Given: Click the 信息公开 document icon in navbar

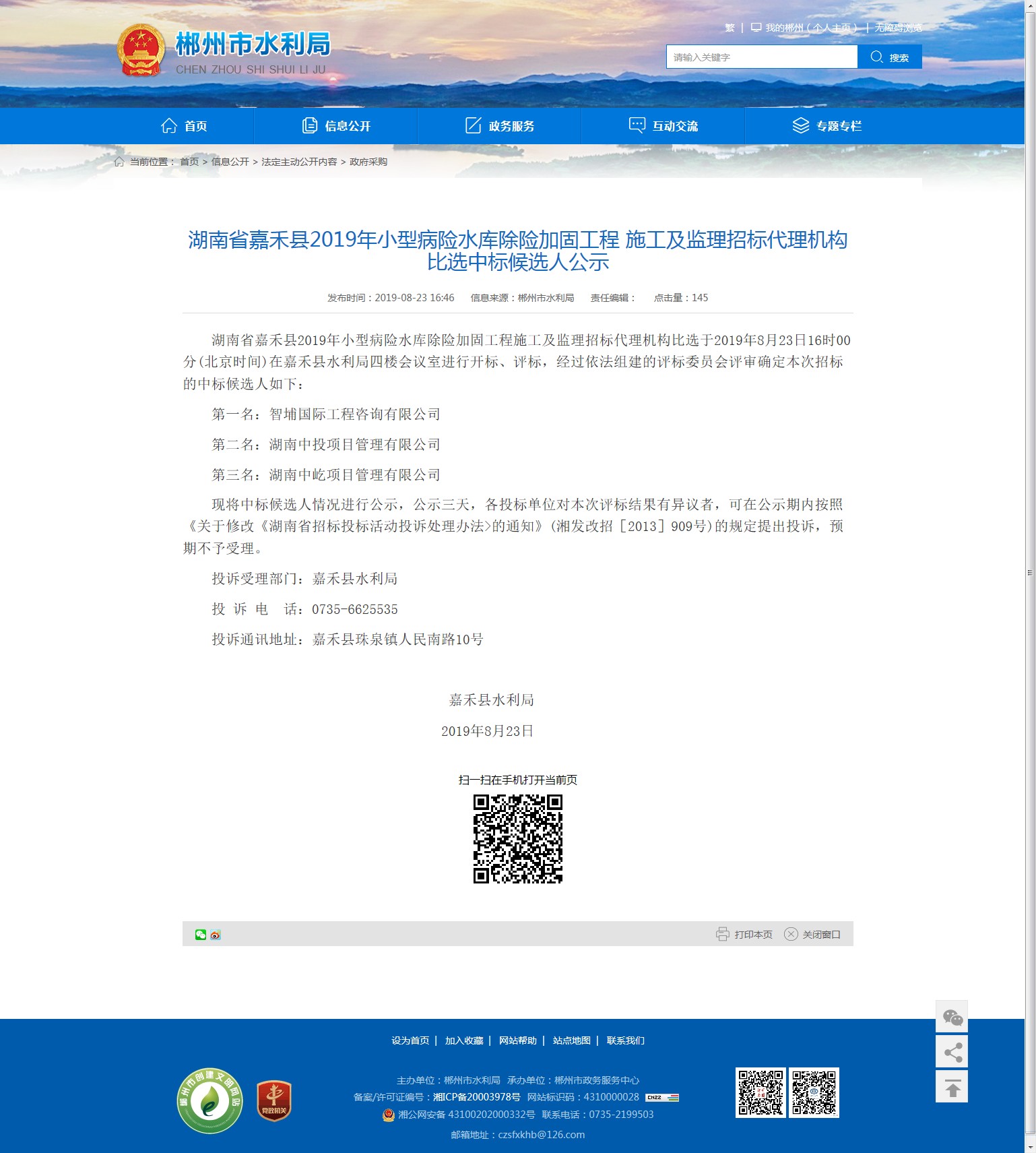Looking at the screenshot, I should pyautogui.click(x=310, y=125).
